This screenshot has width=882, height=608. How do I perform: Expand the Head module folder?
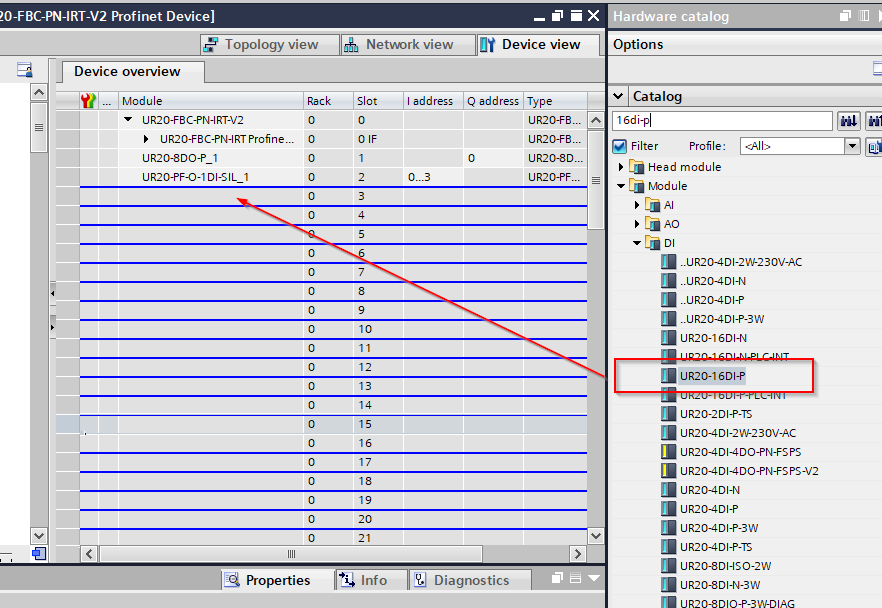point(621,166)
